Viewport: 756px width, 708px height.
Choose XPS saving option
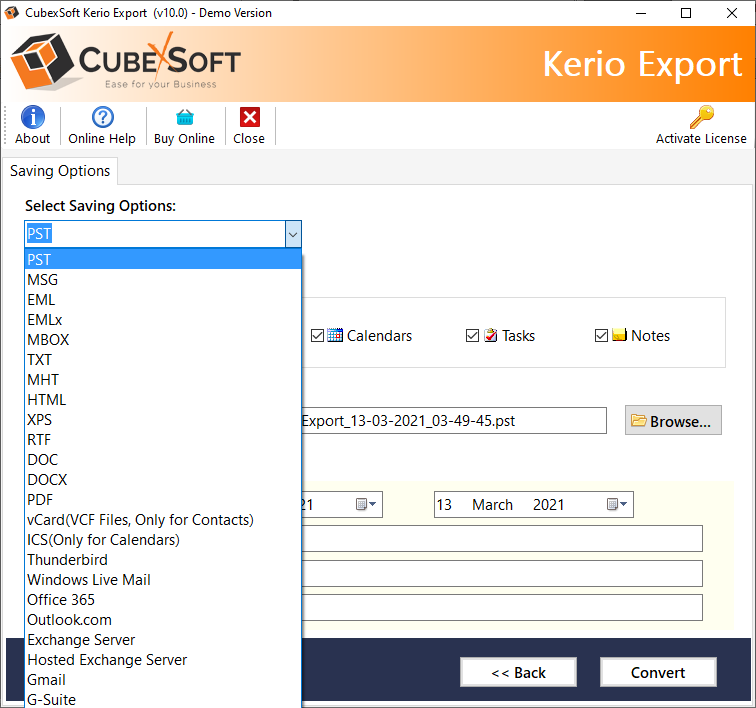[163, 420]
